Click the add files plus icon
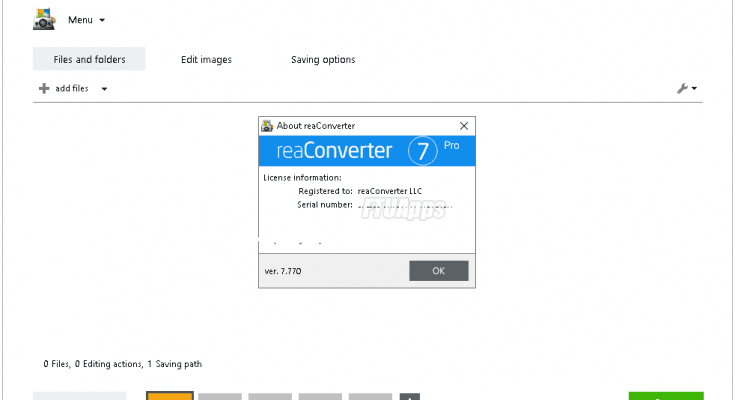The height and width of the screenshot is (400, 735). point(44,88)
